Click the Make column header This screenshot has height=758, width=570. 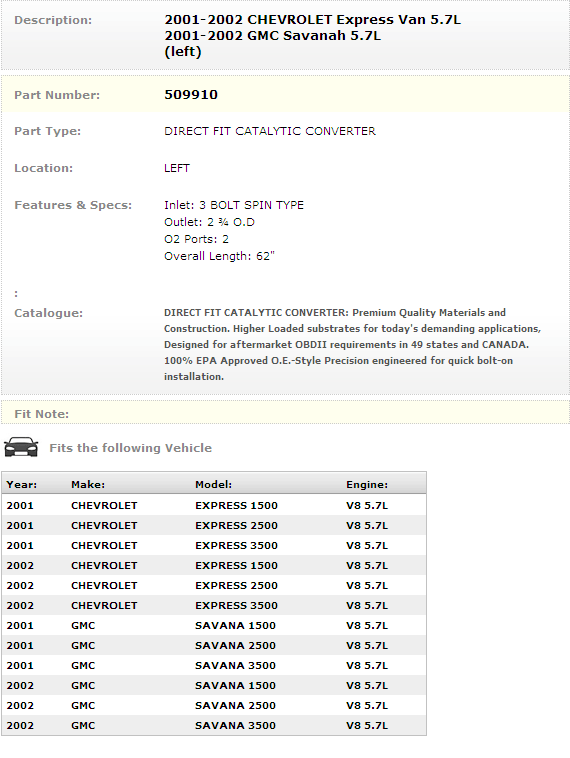(88, 484)
